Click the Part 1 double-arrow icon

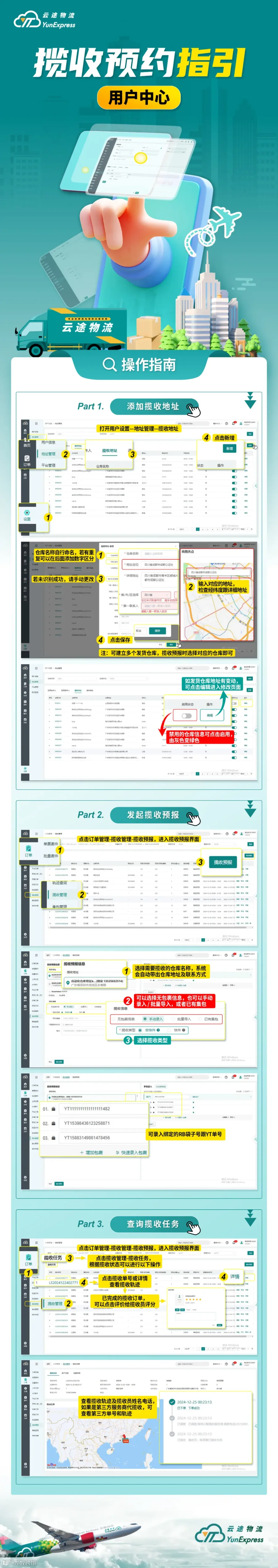click(x=250, y=401)
